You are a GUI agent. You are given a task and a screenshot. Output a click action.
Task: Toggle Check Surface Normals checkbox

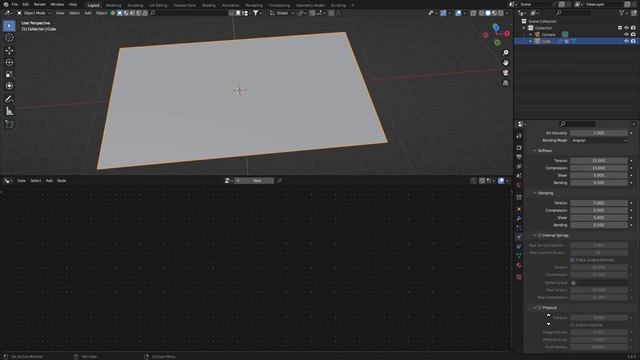(573, 260)
